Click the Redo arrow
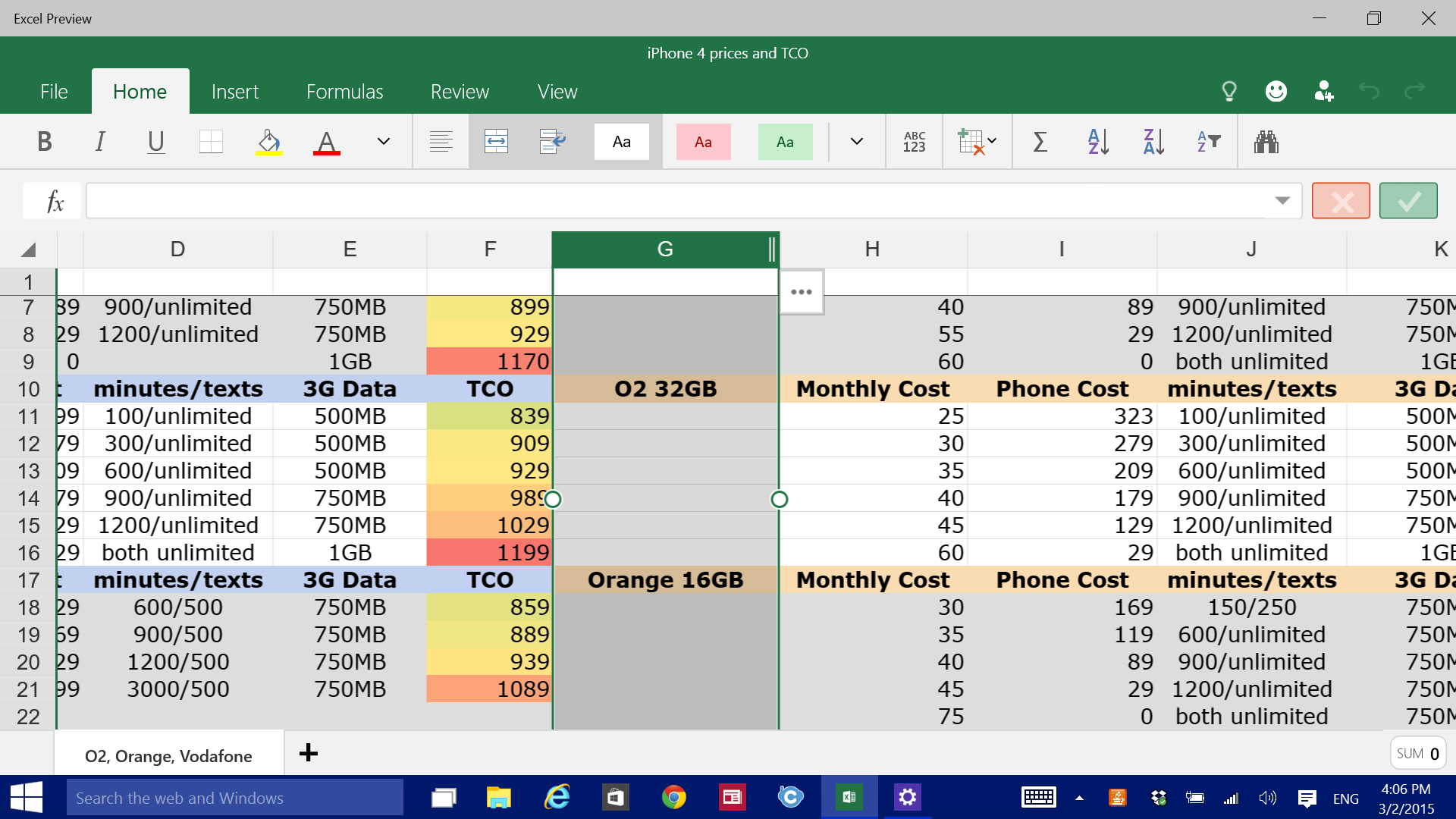 pyautogui.click(x=1414, y=92)
